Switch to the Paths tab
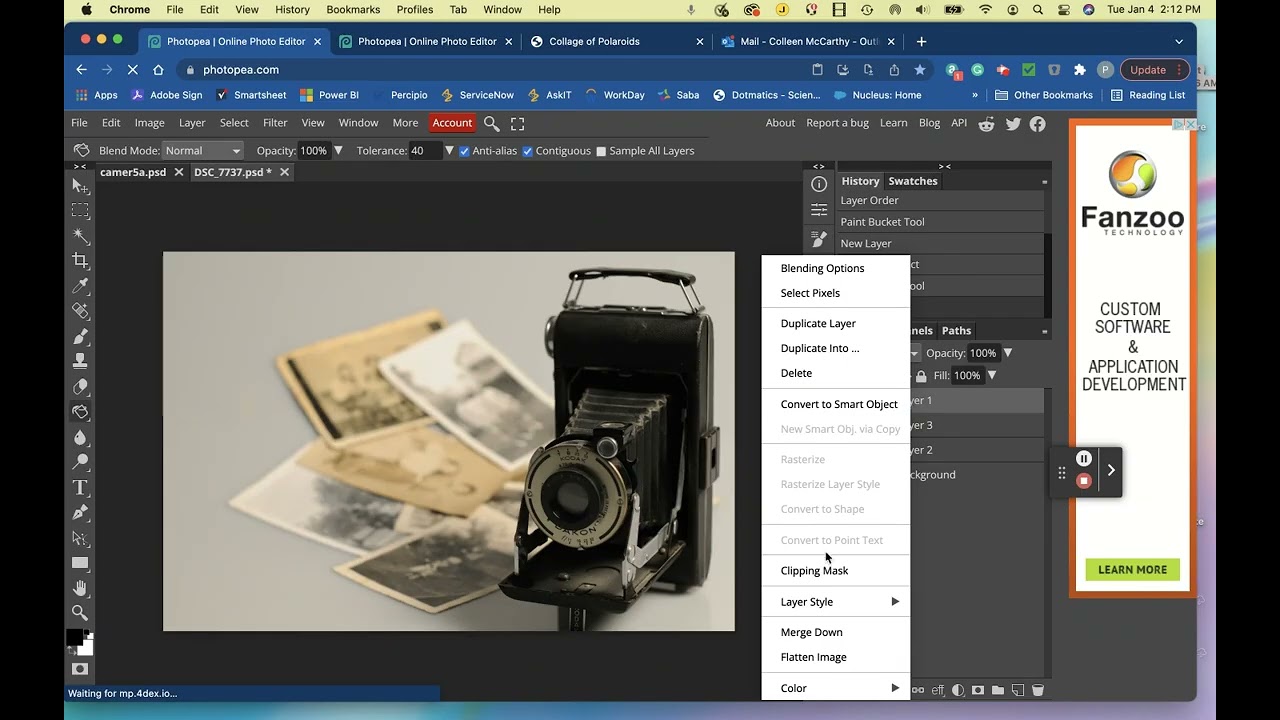Viewport: 1280px width, 720px height. pyautogui.click(x=956, y=331)
